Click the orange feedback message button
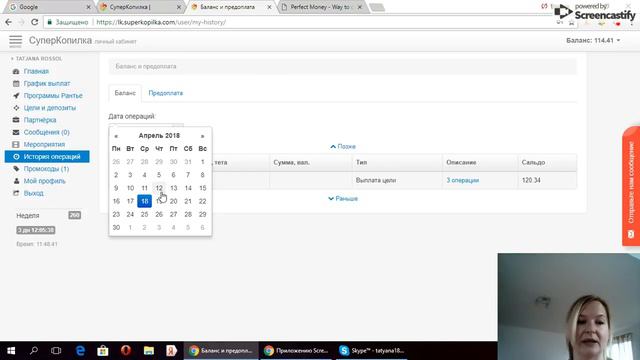The width and height of the screenshot is (640, 360). (x=631, y=186)
